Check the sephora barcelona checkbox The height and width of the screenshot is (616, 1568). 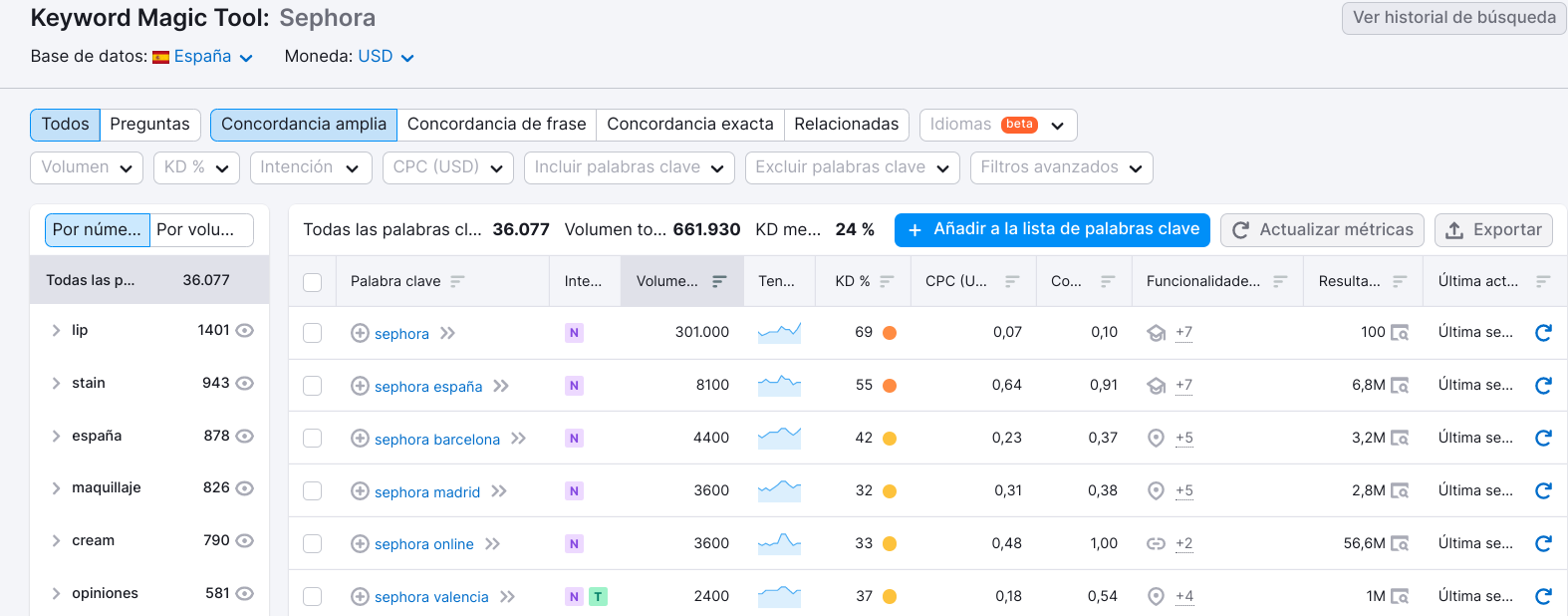[313, 439]
